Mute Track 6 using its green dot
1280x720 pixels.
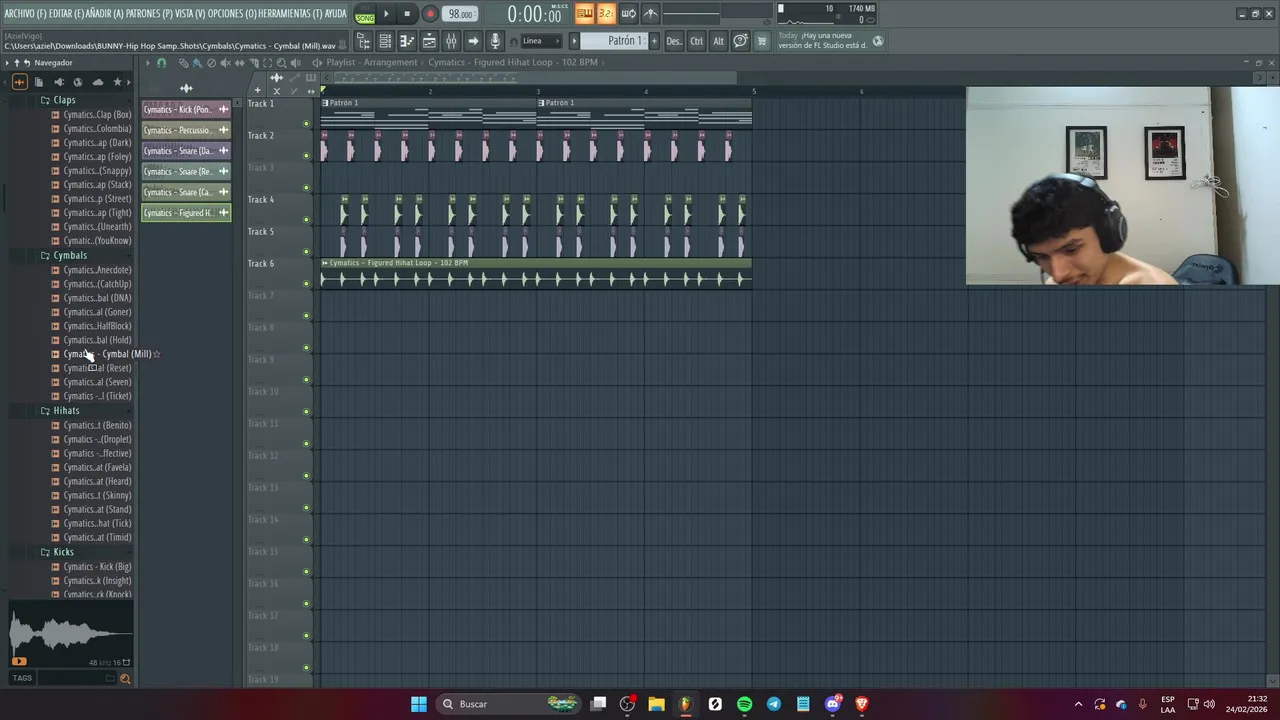point(306,284)
